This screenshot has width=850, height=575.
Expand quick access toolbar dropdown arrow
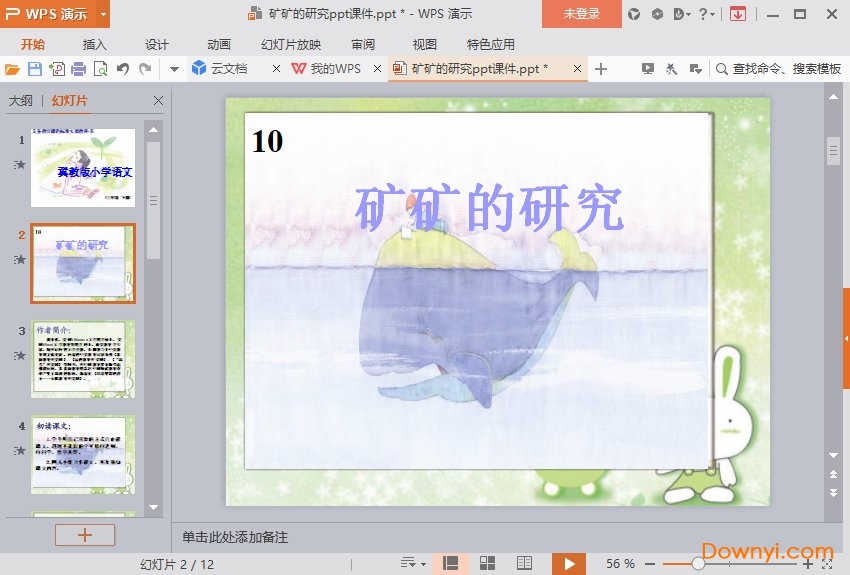coord(174,69)
